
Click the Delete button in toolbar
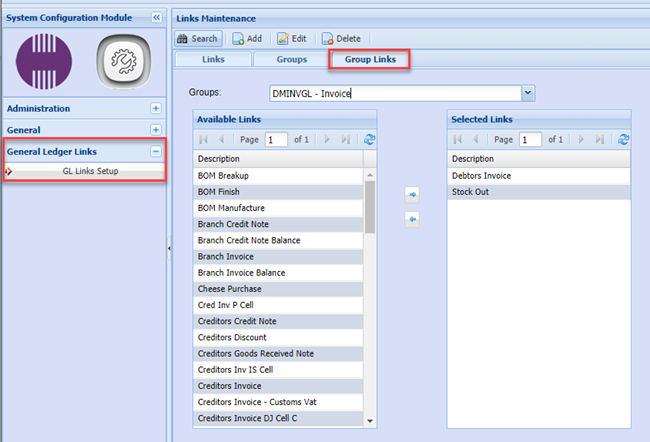coord(341,38)
